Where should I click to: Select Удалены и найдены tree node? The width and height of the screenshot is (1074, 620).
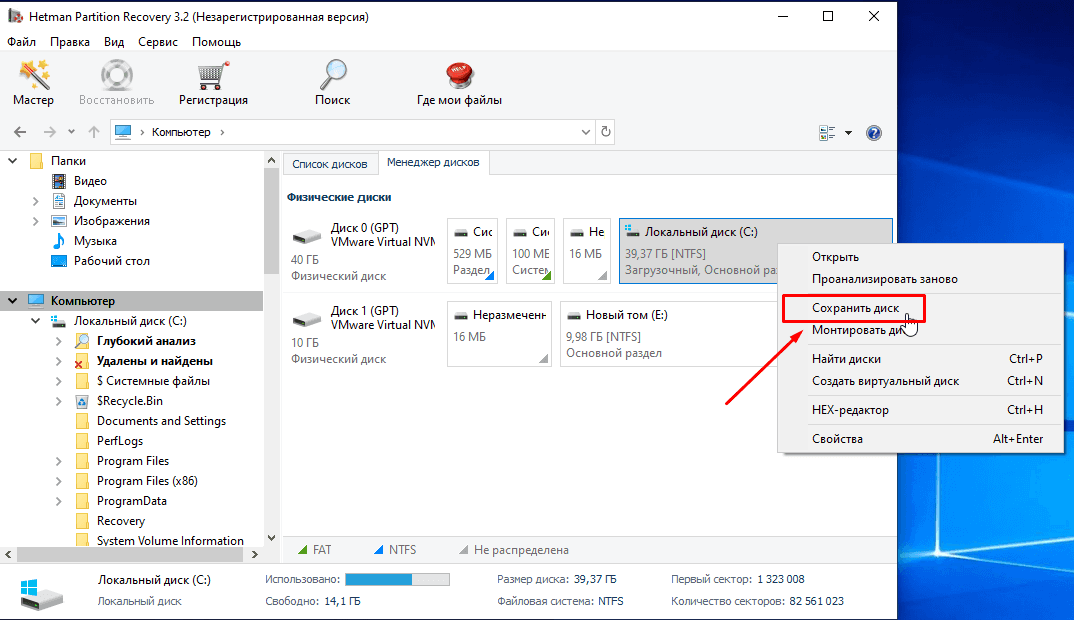pos(154,361)
